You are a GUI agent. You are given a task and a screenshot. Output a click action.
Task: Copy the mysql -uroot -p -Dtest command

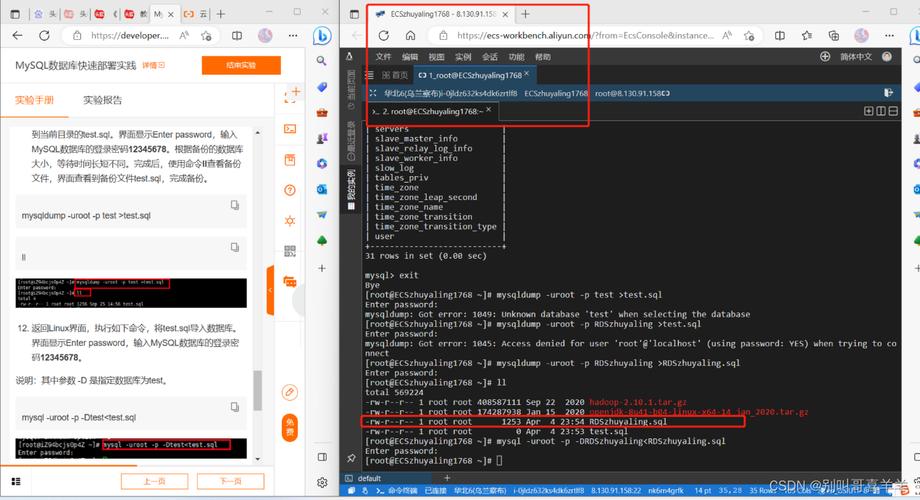click(235, 407)
